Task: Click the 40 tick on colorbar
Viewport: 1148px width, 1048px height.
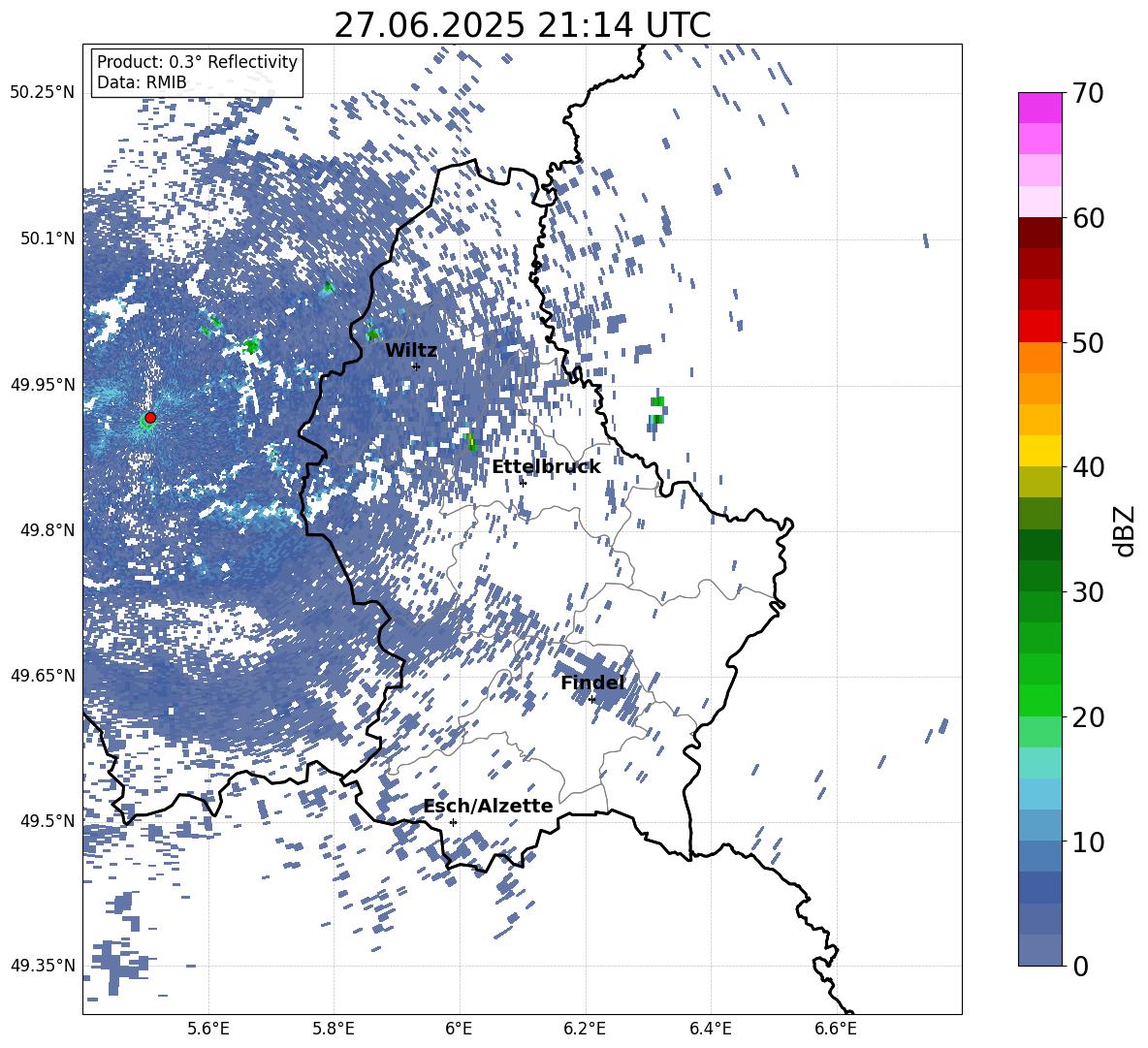Action: (1088, 467)
